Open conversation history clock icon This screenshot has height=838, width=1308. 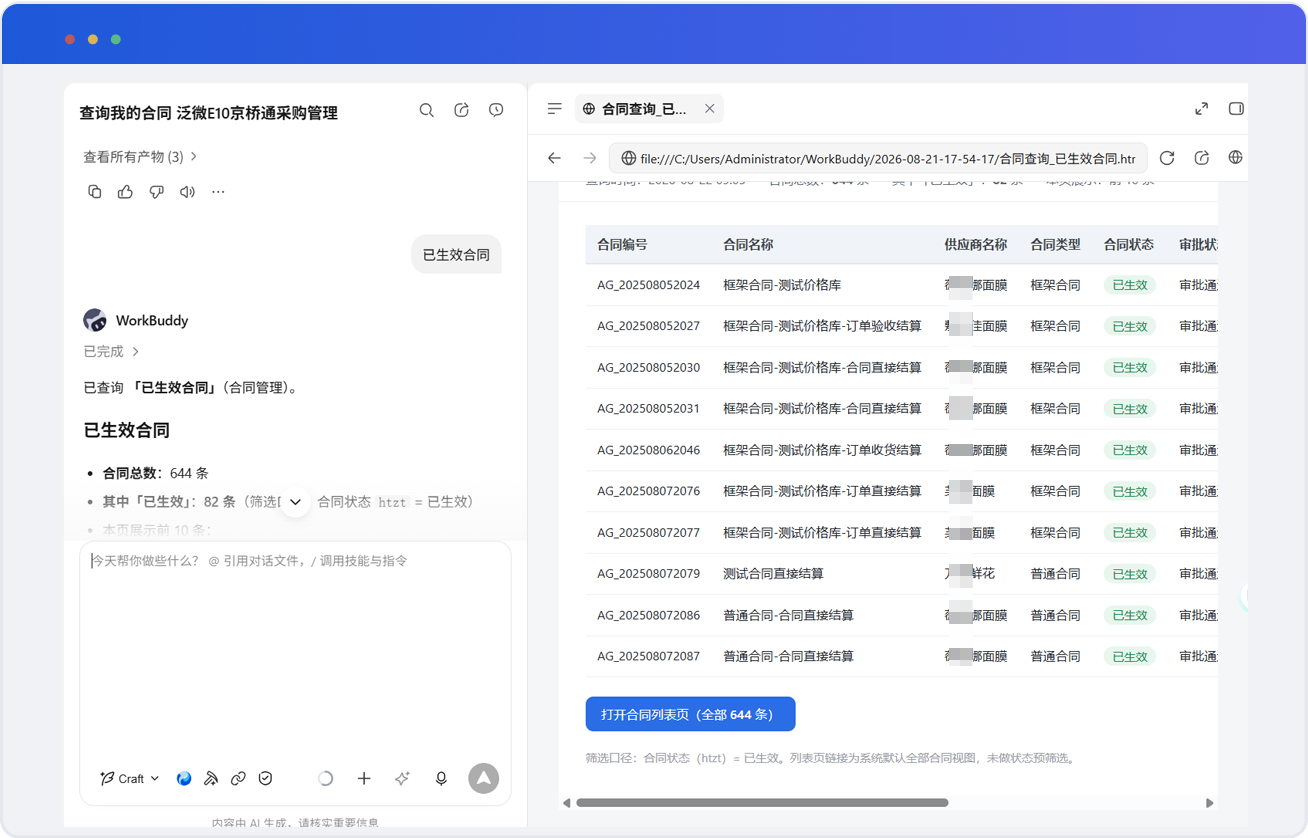click(x=496, y=110)
